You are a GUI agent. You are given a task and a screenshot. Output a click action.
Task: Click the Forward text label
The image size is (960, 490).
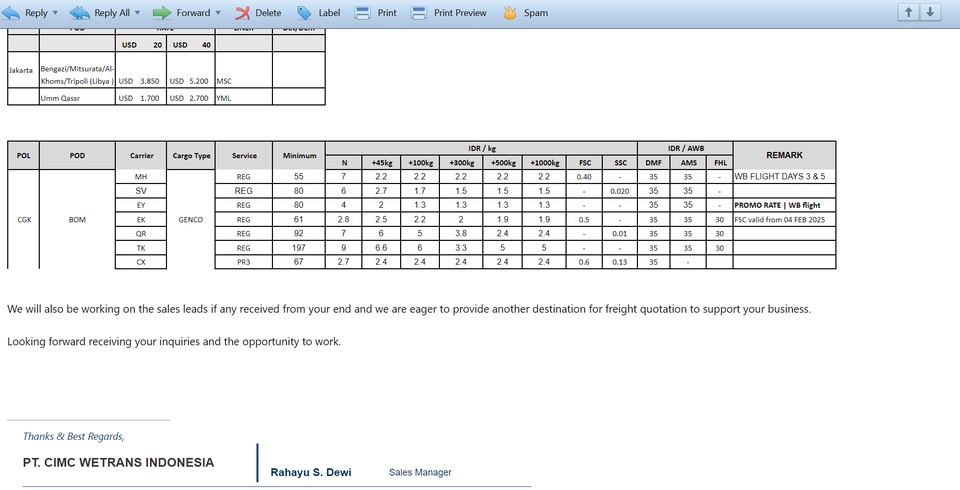pos(193,13)
